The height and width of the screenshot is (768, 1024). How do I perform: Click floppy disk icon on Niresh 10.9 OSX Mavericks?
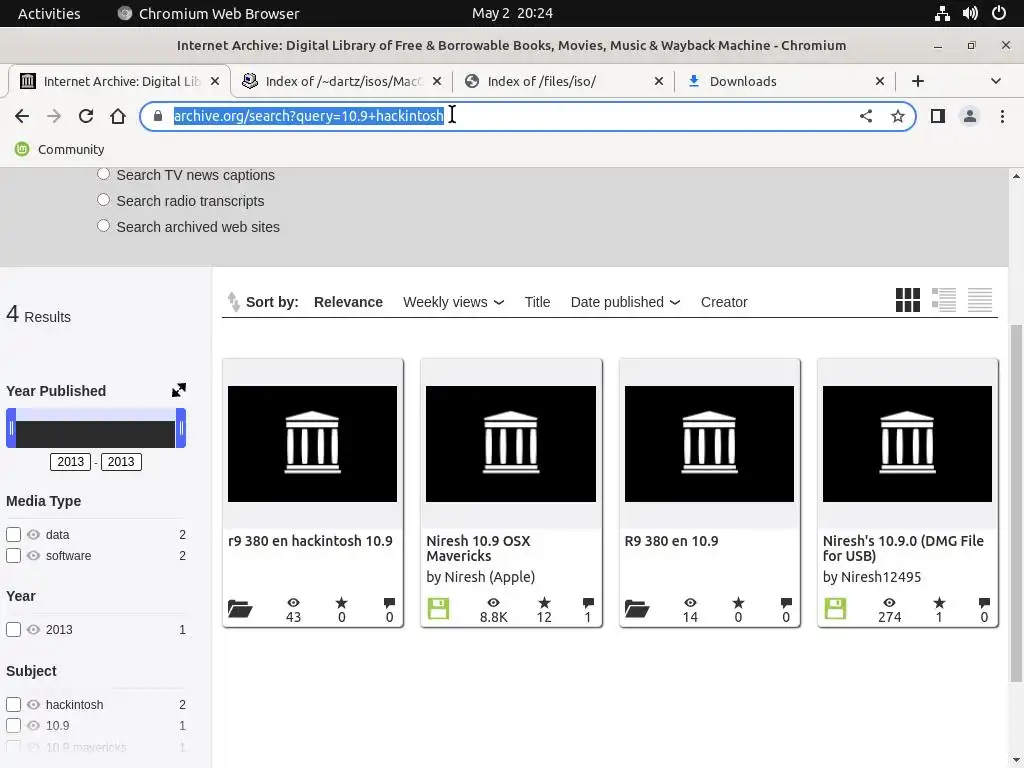(438, 609)
